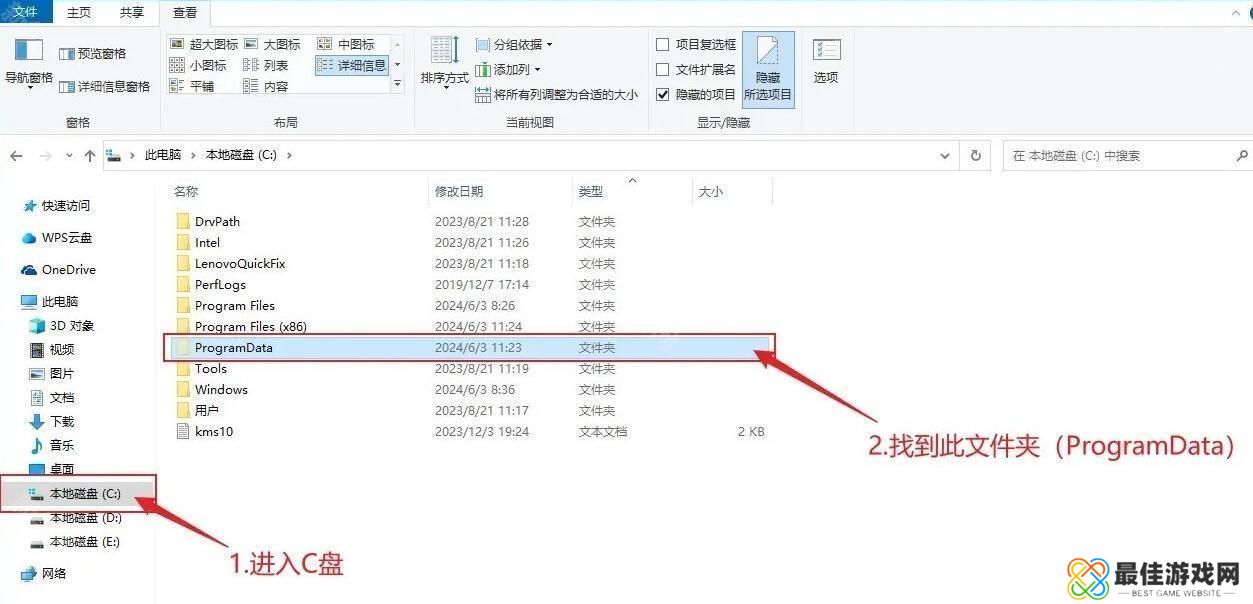Toggle file name extensions (文件扩展名) checkbox

click(662, 70)
